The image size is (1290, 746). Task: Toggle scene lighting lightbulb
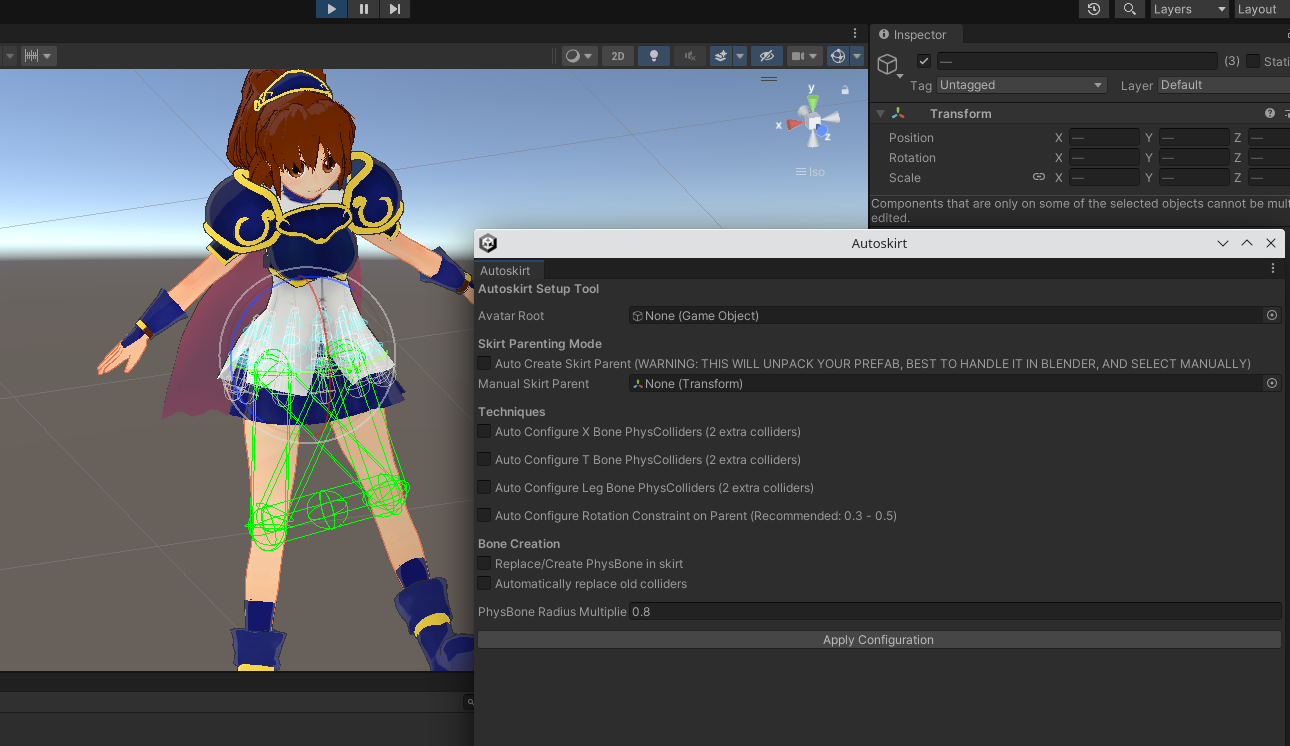pos(654,56)
